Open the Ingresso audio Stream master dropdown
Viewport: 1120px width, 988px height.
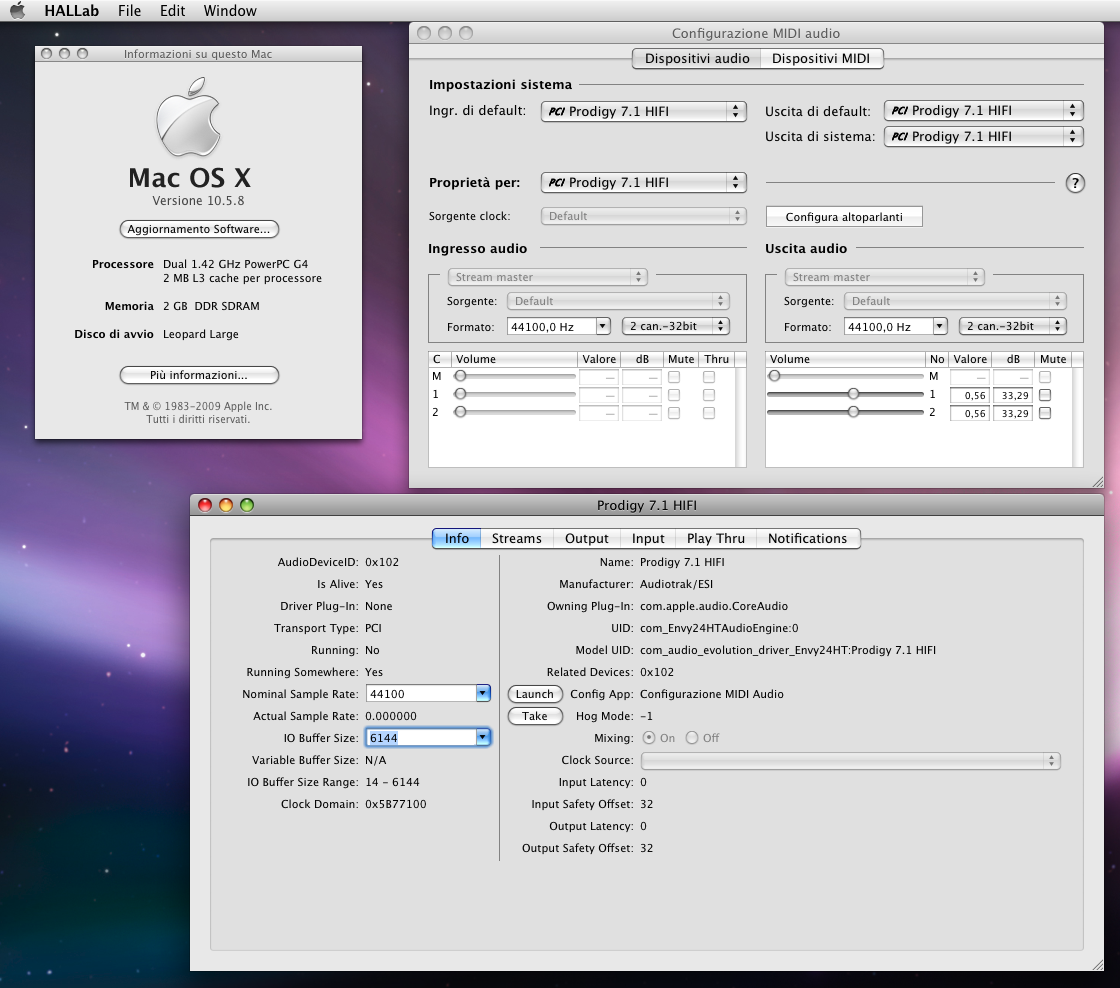(x=547, y=277)
